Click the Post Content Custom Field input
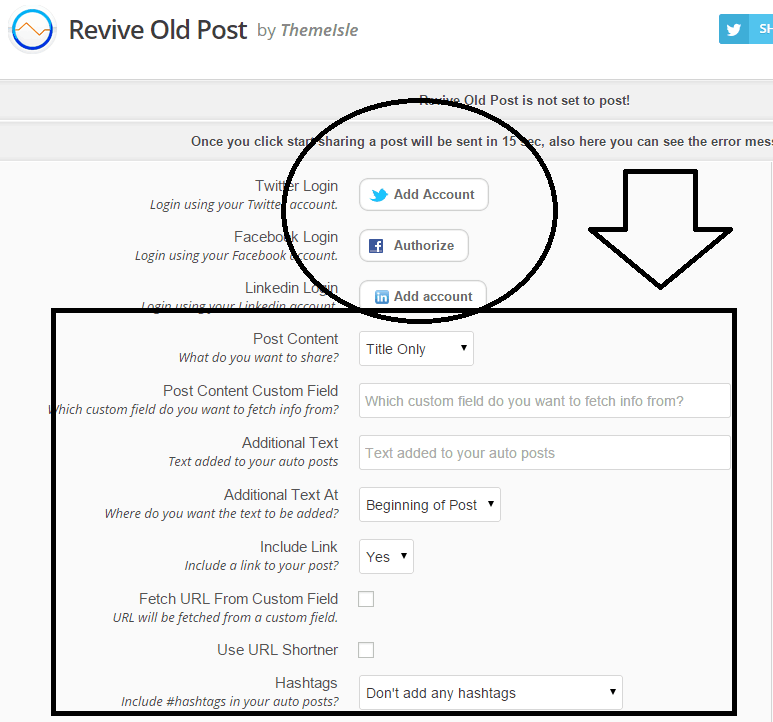The width and height of the screenshot is (773, 722). 544,401
